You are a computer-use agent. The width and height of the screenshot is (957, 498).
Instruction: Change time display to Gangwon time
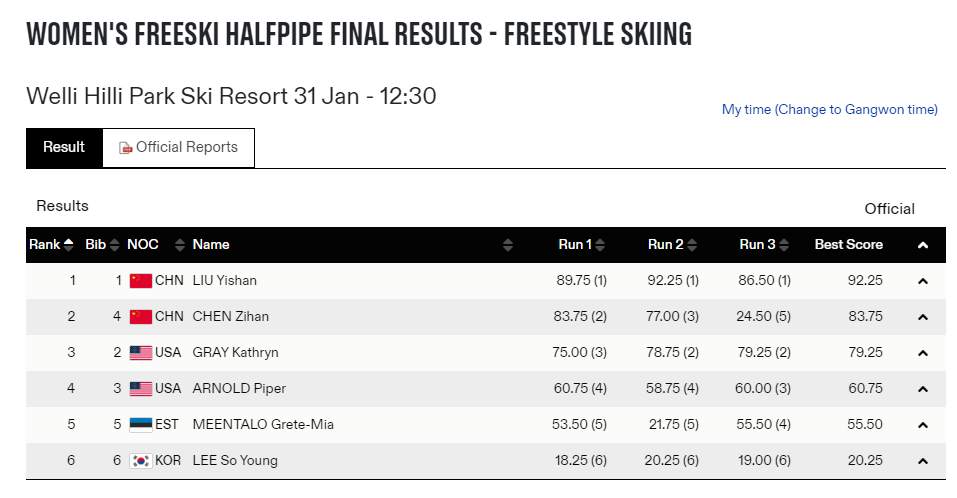point(830,110)
